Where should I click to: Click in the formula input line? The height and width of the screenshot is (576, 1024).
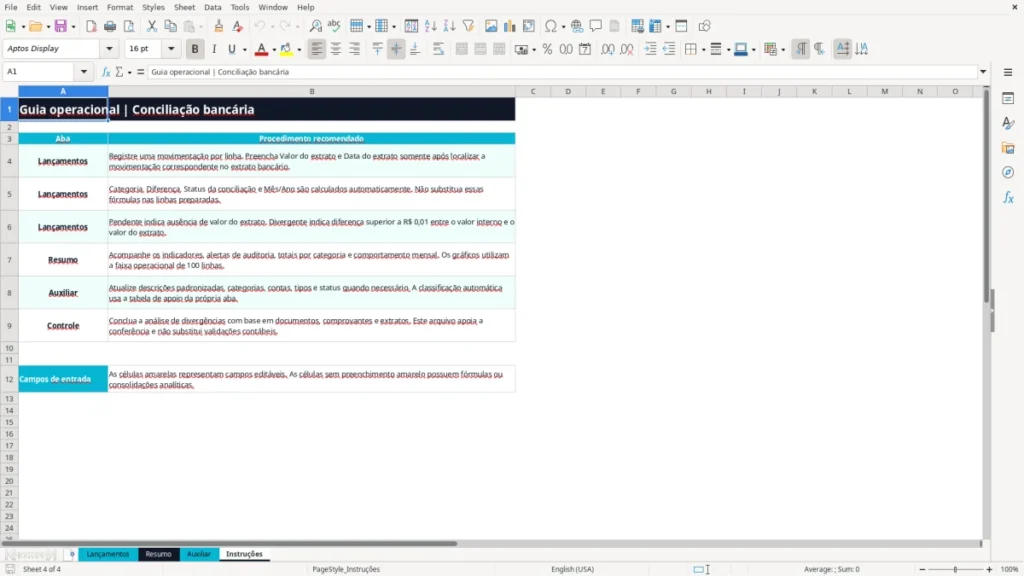(562, 72)
